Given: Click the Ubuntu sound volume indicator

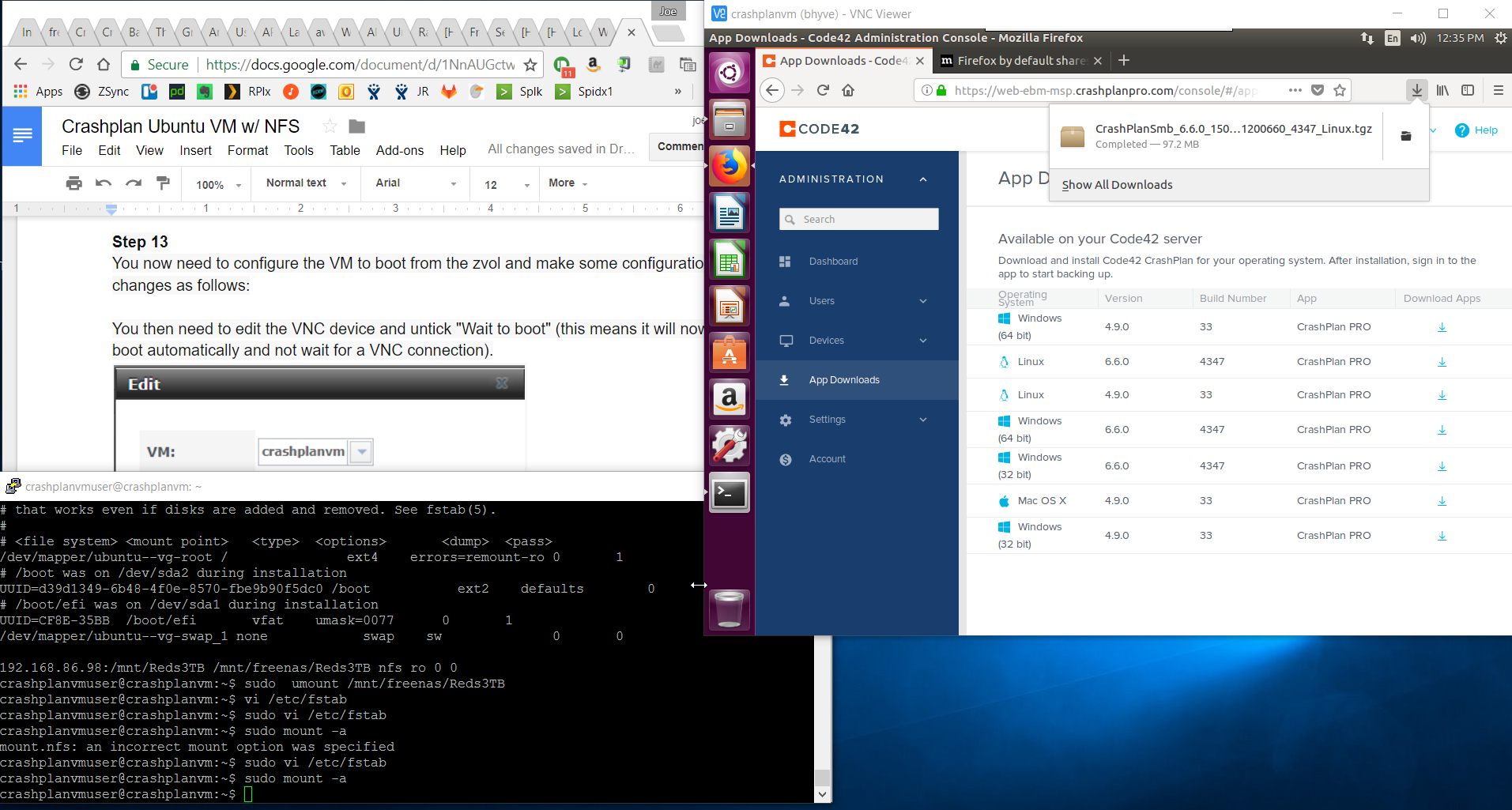Looking at the screenshot, I should tap(1418, 38).
